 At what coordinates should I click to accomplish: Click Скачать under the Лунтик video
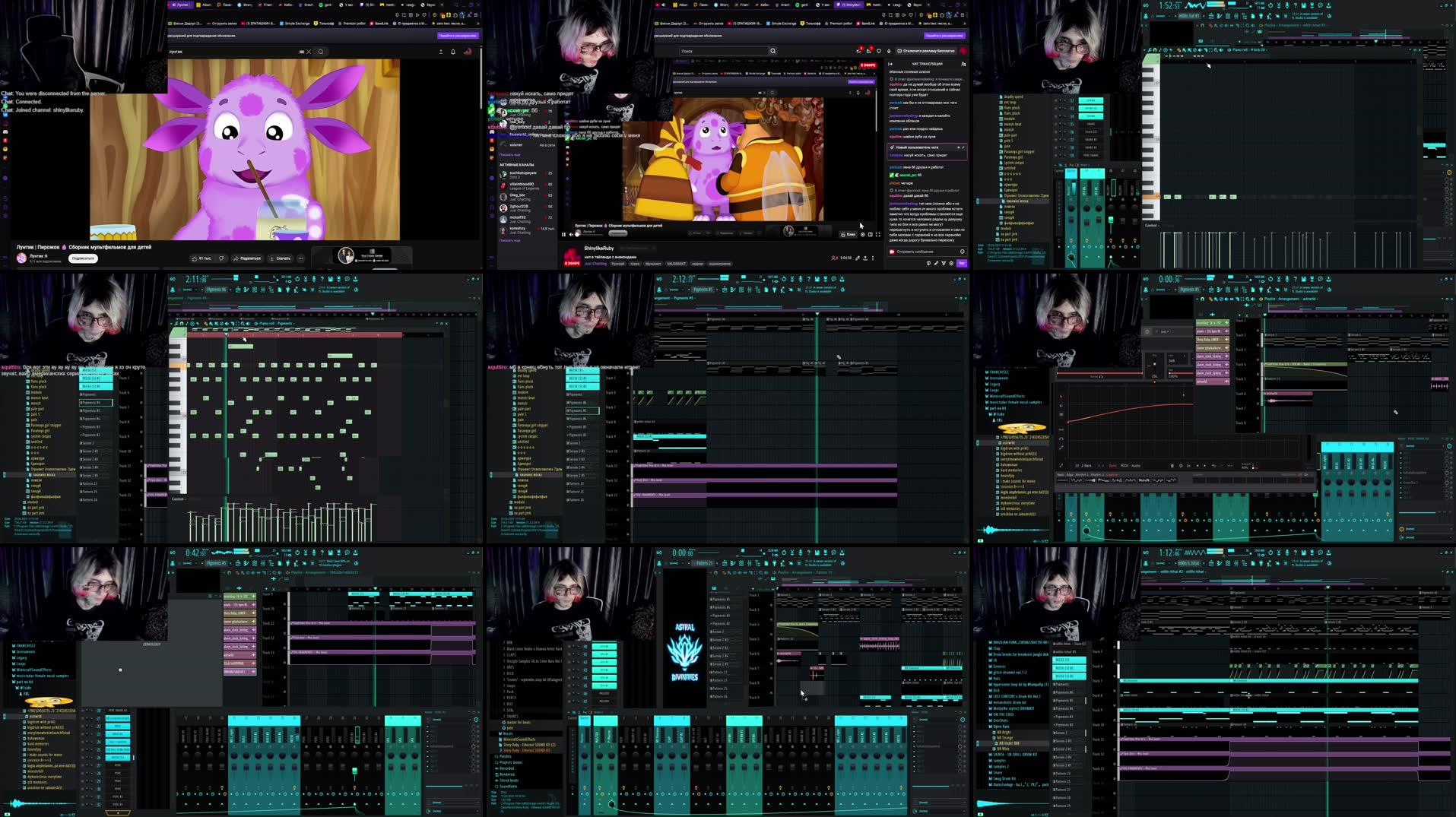(280, 258)
